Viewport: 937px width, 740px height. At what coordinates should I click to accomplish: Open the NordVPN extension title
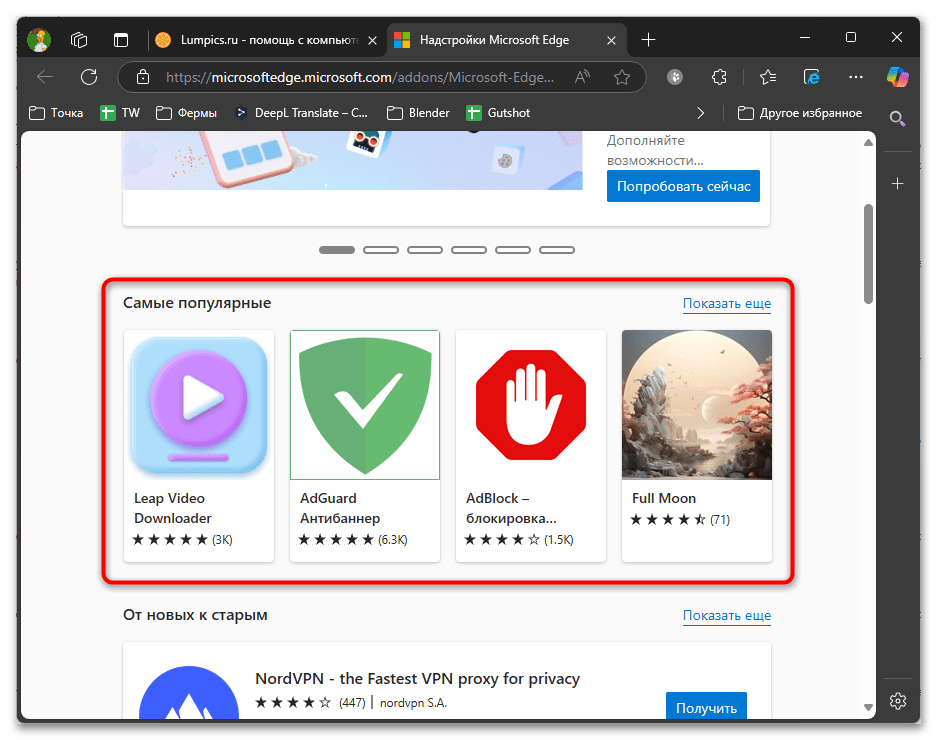tap(417, 679)
